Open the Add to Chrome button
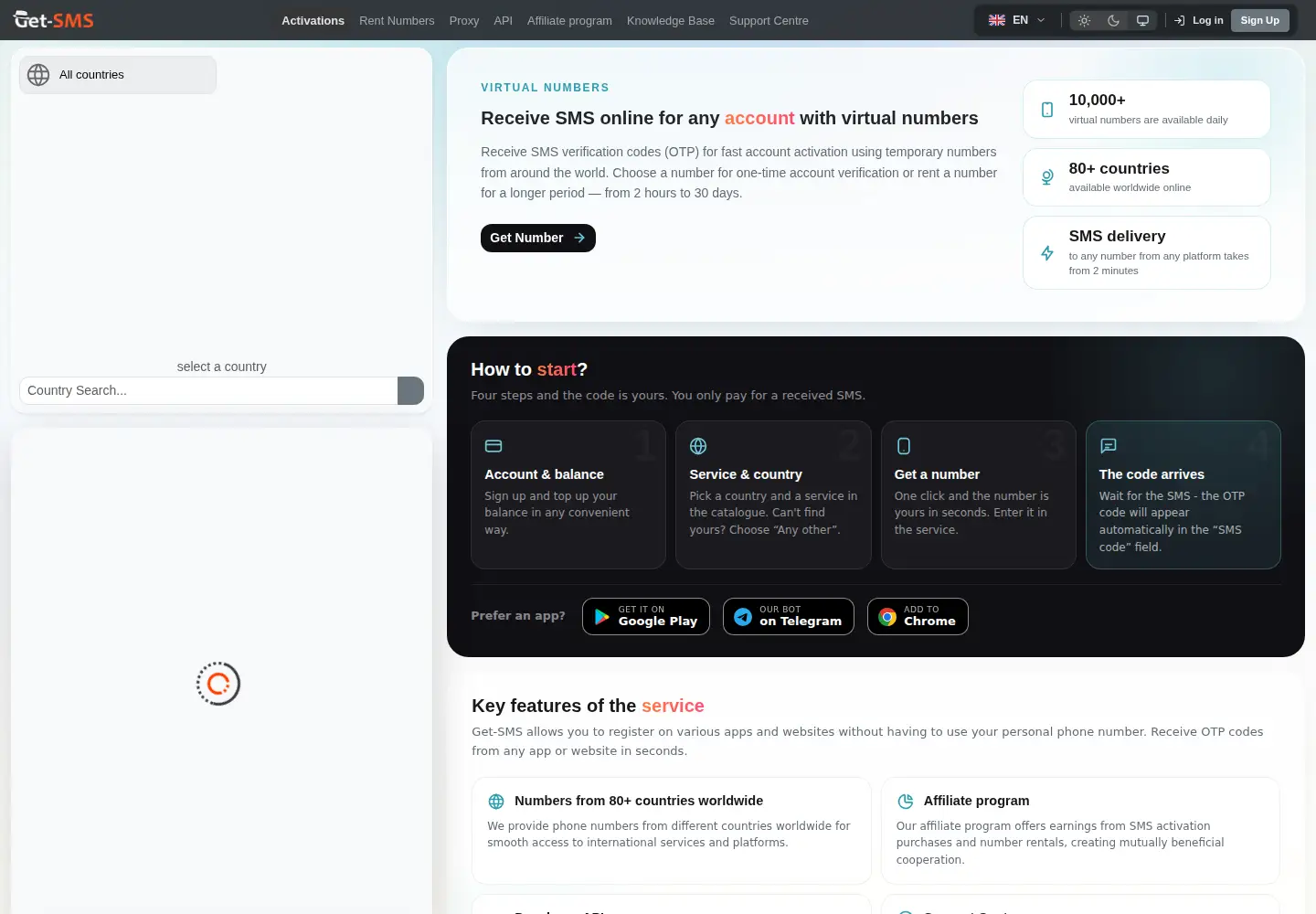This screenshot has width=1316, height=914. click(x=918, y=616)
